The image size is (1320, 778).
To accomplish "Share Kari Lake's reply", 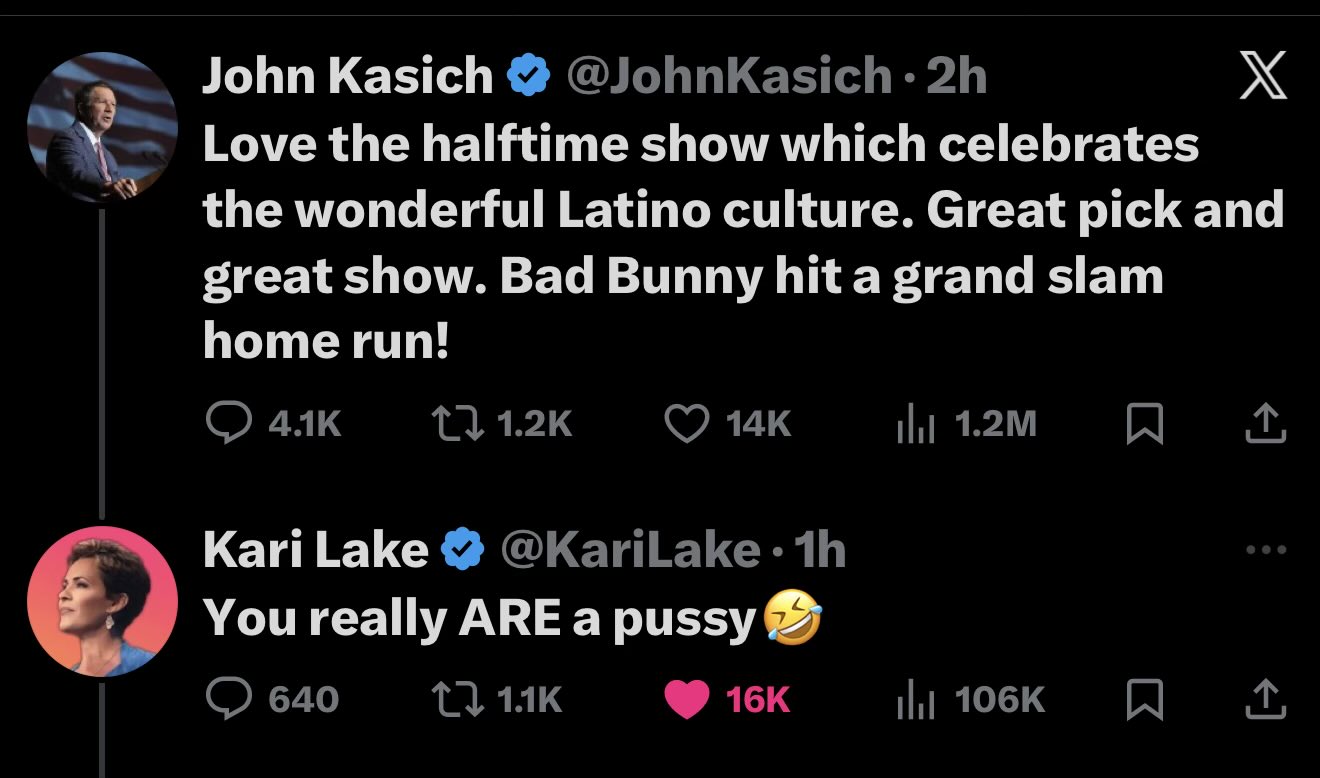I will [1267, 700].
